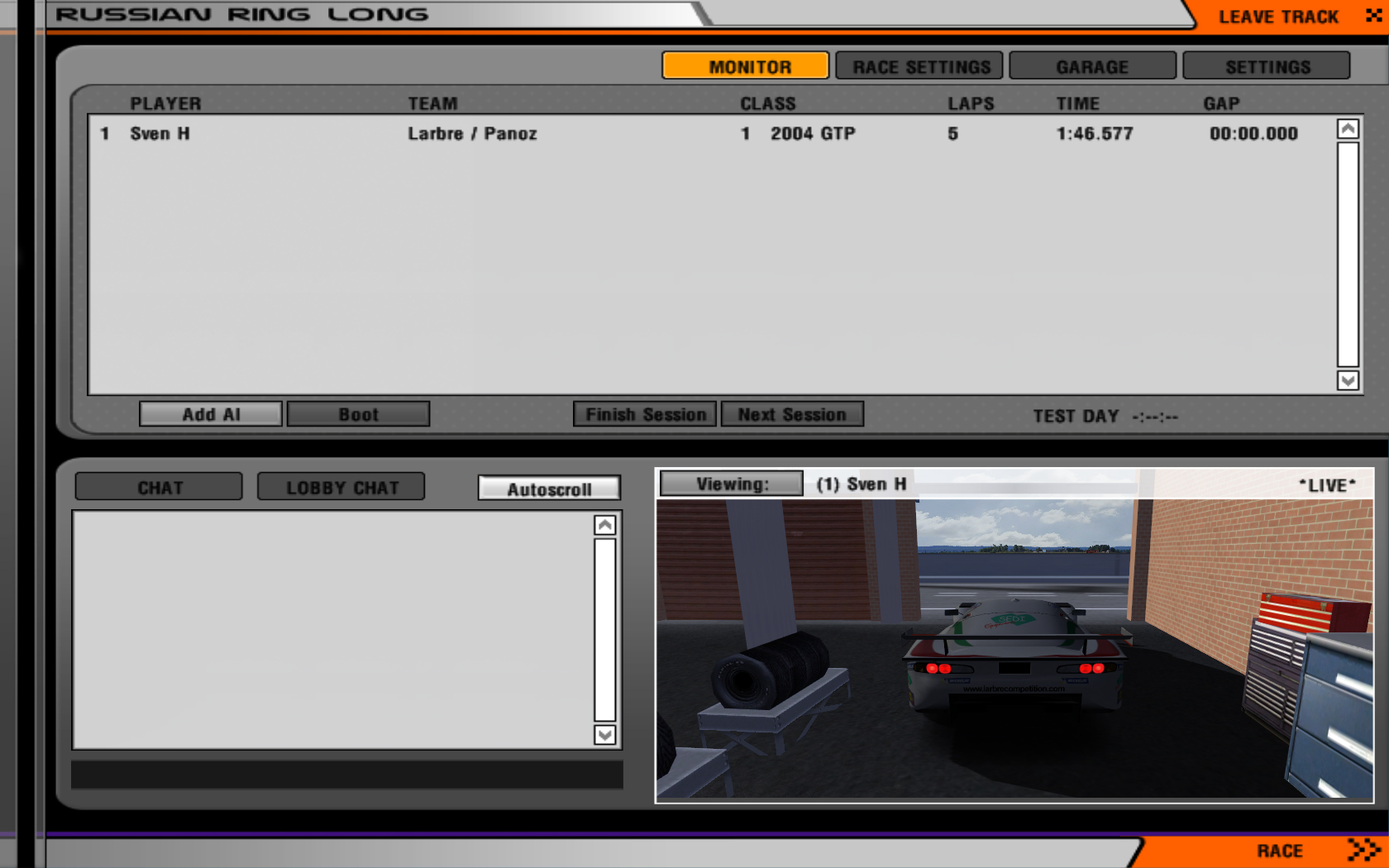
Task: Open the Garage tab
Action: point(1092,66)
